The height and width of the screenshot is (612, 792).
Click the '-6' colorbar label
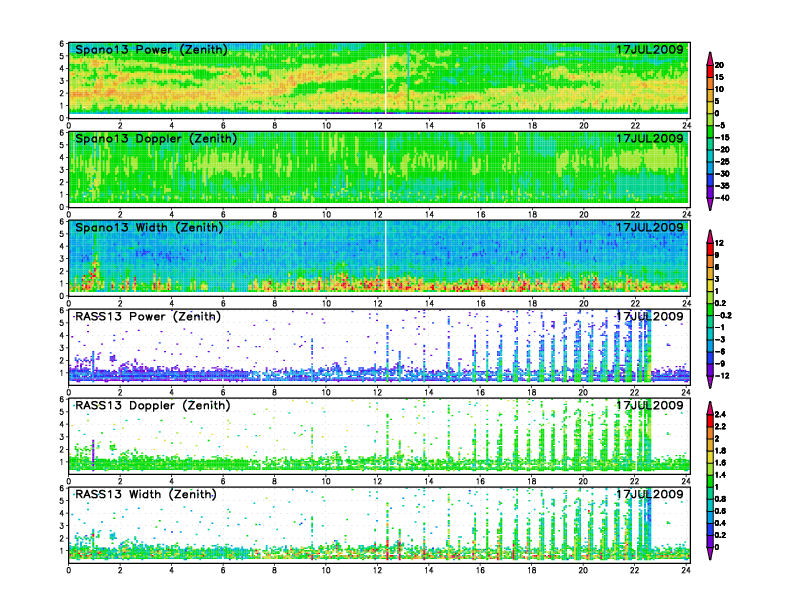720,351
